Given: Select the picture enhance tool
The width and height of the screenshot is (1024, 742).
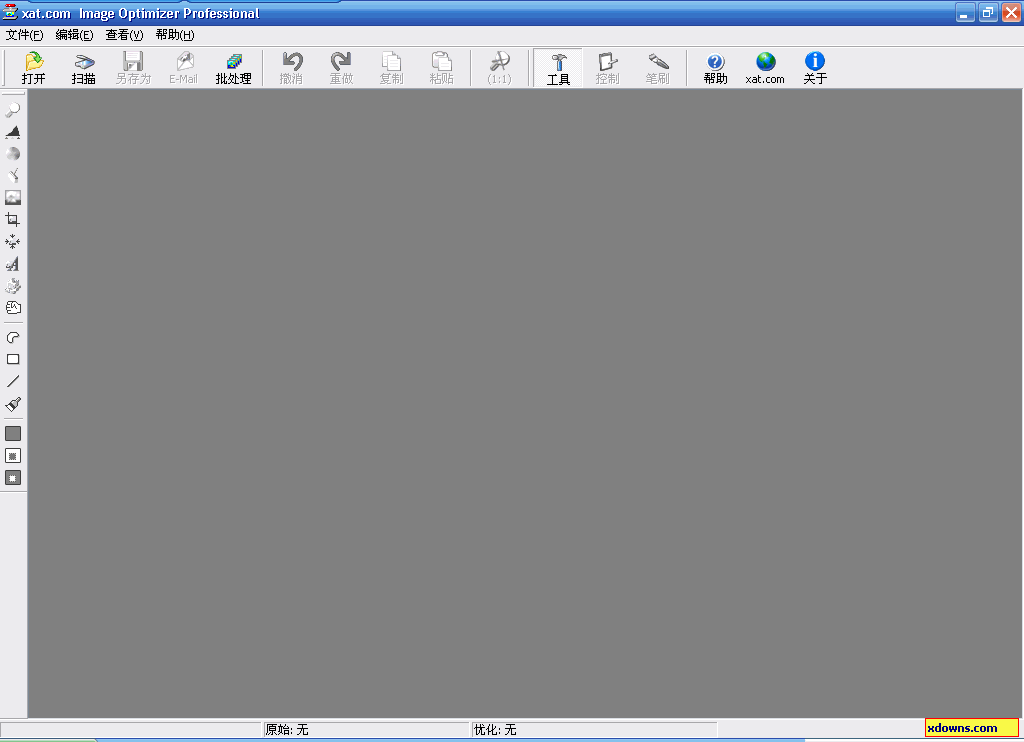Looking at the screenshot, I should click(x=13, y=198).
